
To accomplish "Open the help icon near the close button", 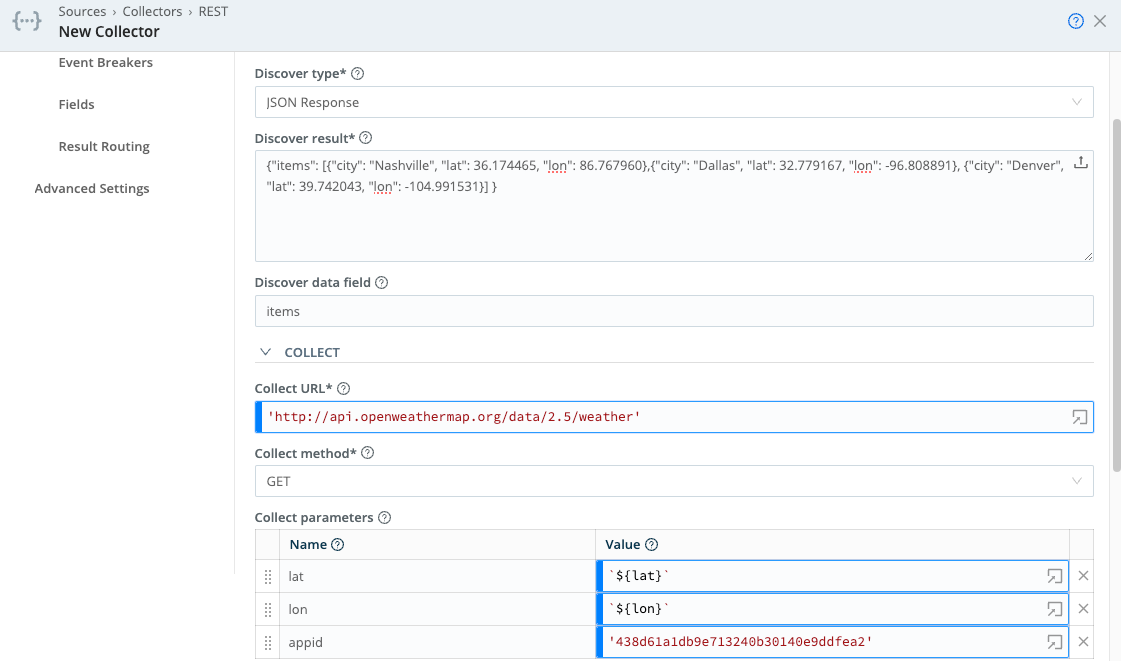I will (x=1075, y=20).
